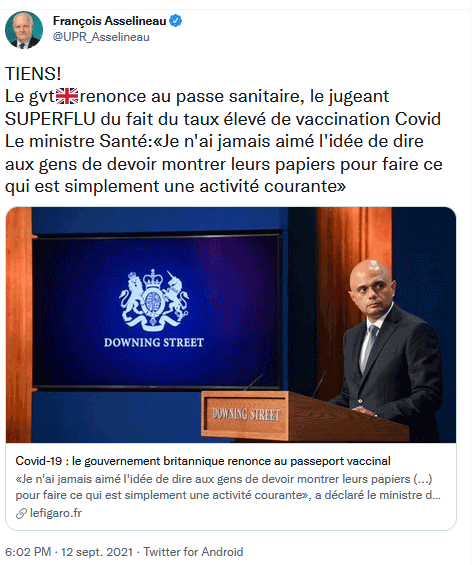Click the link chain icon beside lefigaro.fr
Viewport: 475px width, 565px height.
click(21, 513)
